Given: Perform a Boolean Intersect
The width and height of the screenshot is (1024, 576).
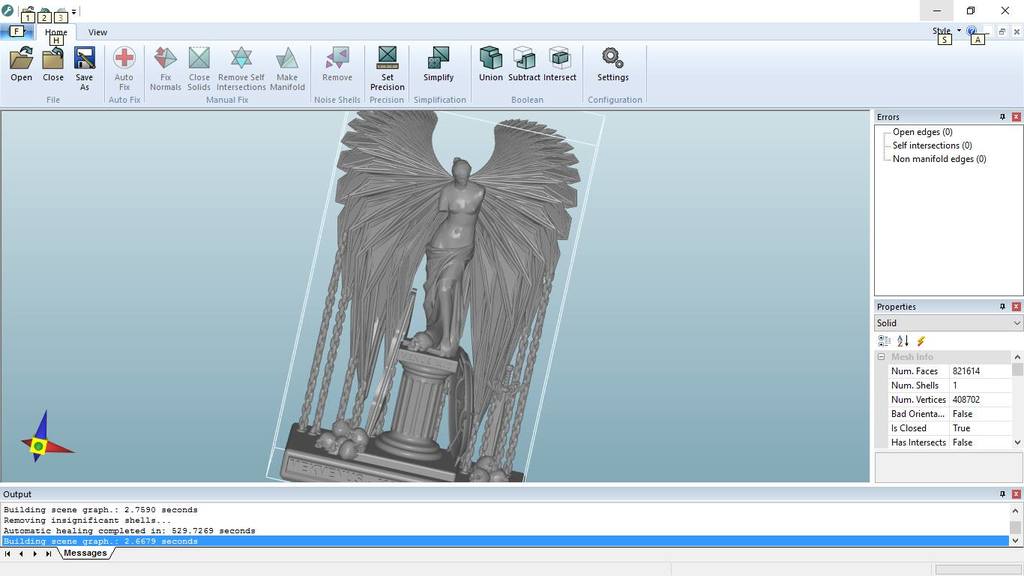Looking at the screenshot, I should tap(560, 63).
